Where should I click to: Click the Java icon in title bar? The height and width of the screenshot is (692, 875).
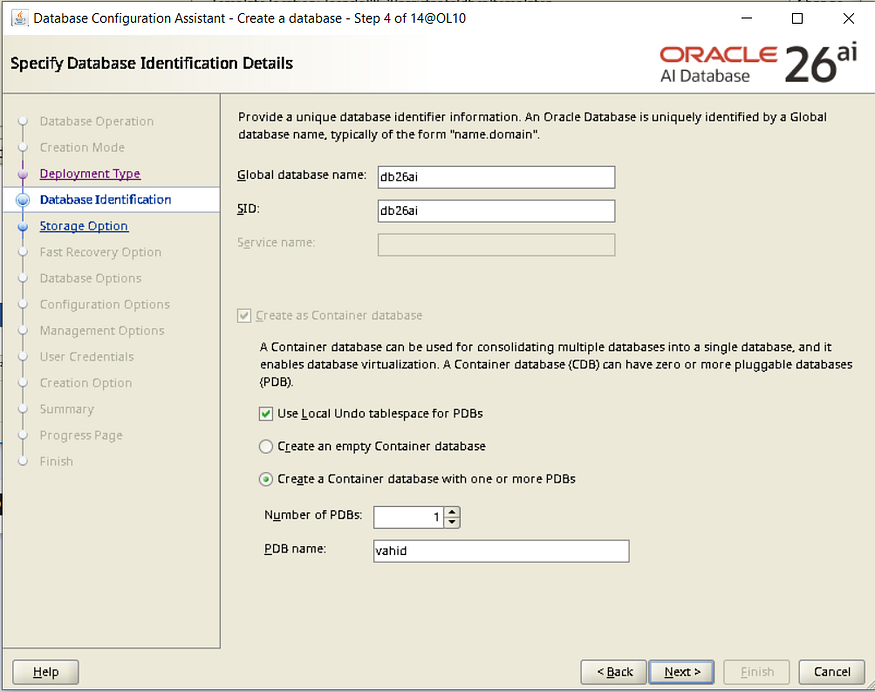(x=20, y=18)
